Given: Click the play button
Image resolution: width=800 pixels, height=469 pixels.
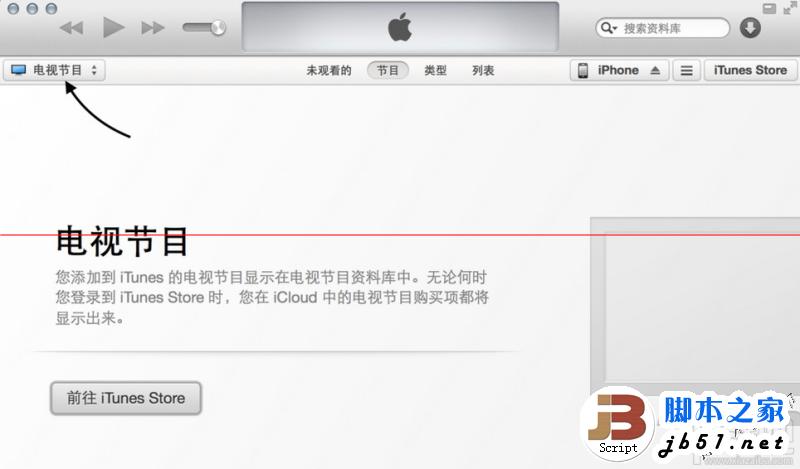Looking at the screenshot, I should (x=114, y=27).
